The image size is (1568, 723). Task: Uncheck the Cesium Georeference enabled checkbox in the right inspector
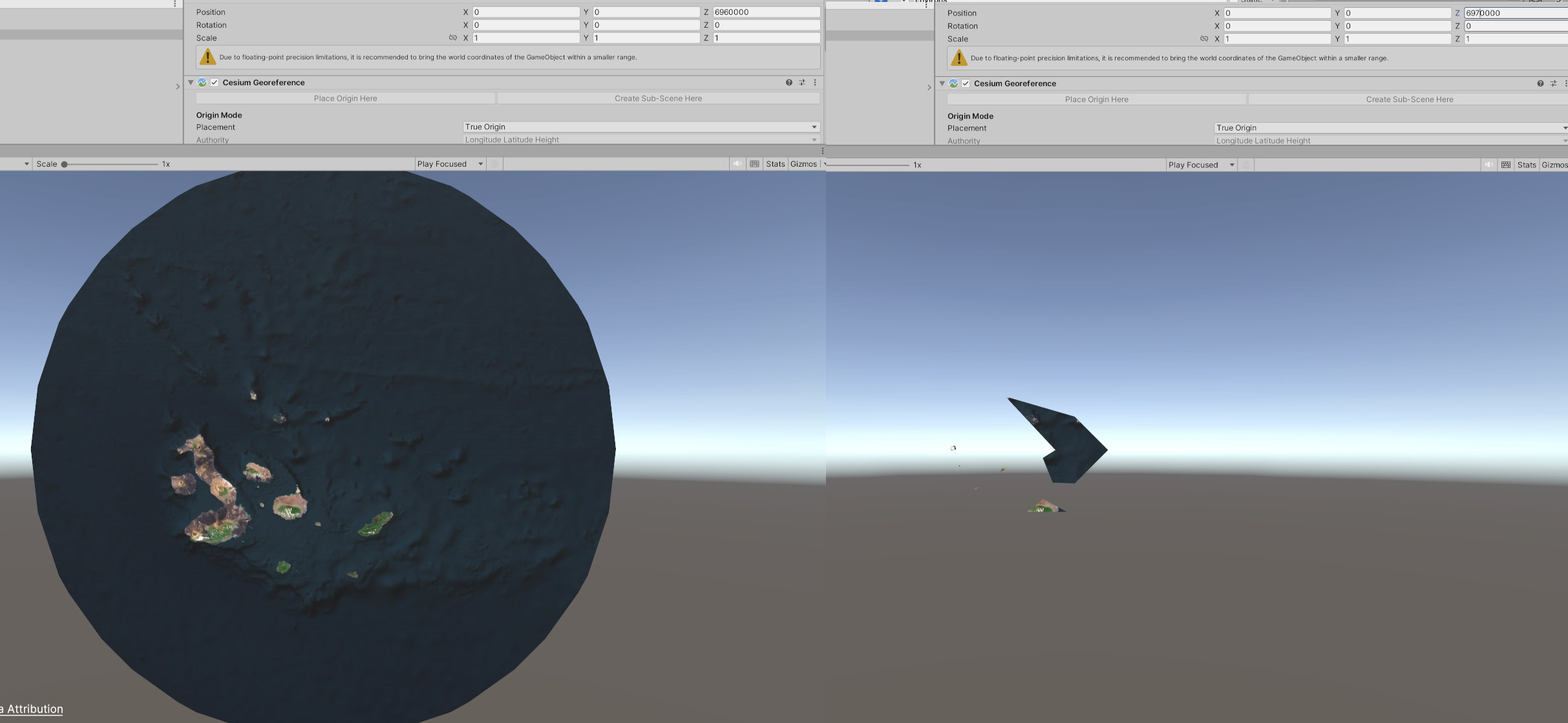[x=966, y=83]
